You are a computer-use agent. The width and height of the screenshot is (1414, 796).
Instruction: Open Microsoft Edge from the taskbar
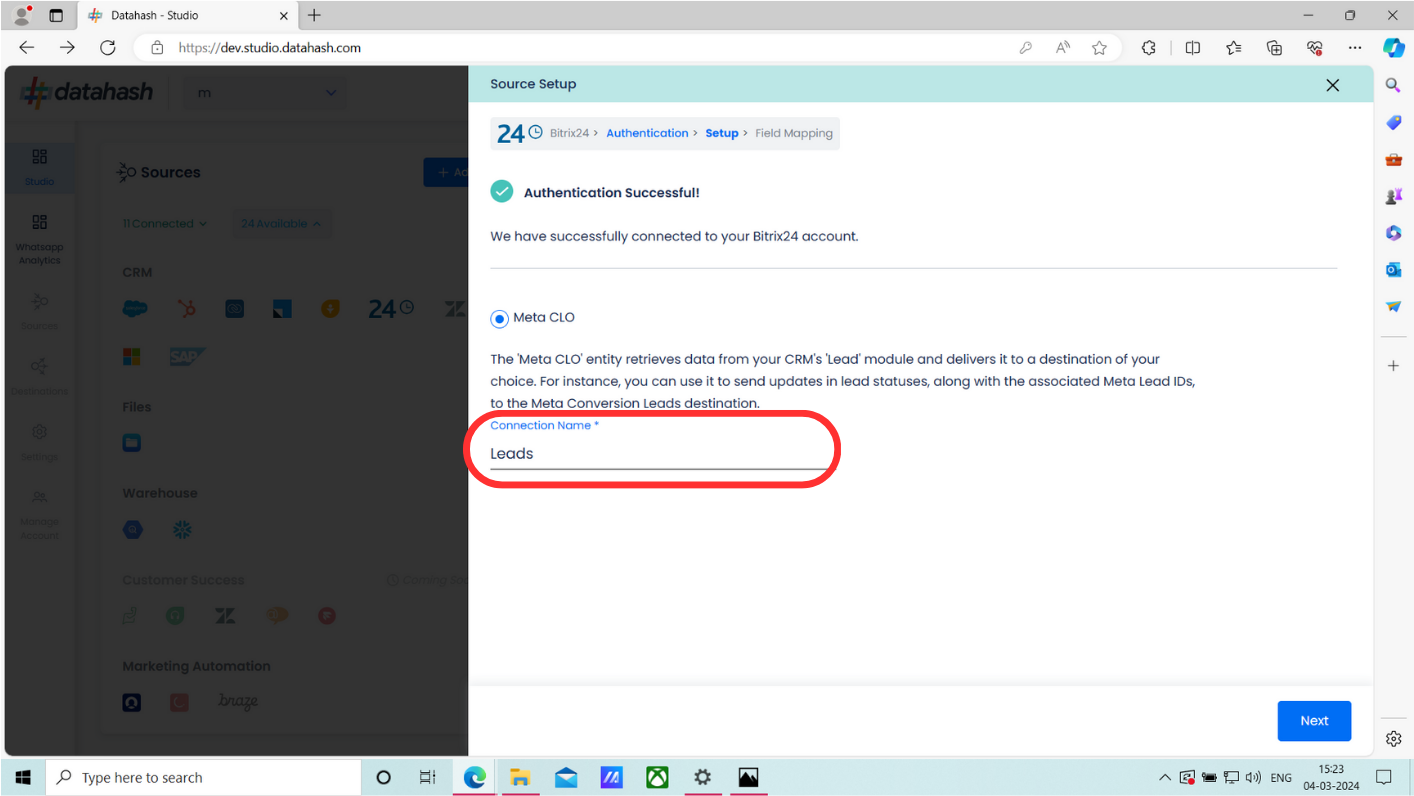coord(474,777)
